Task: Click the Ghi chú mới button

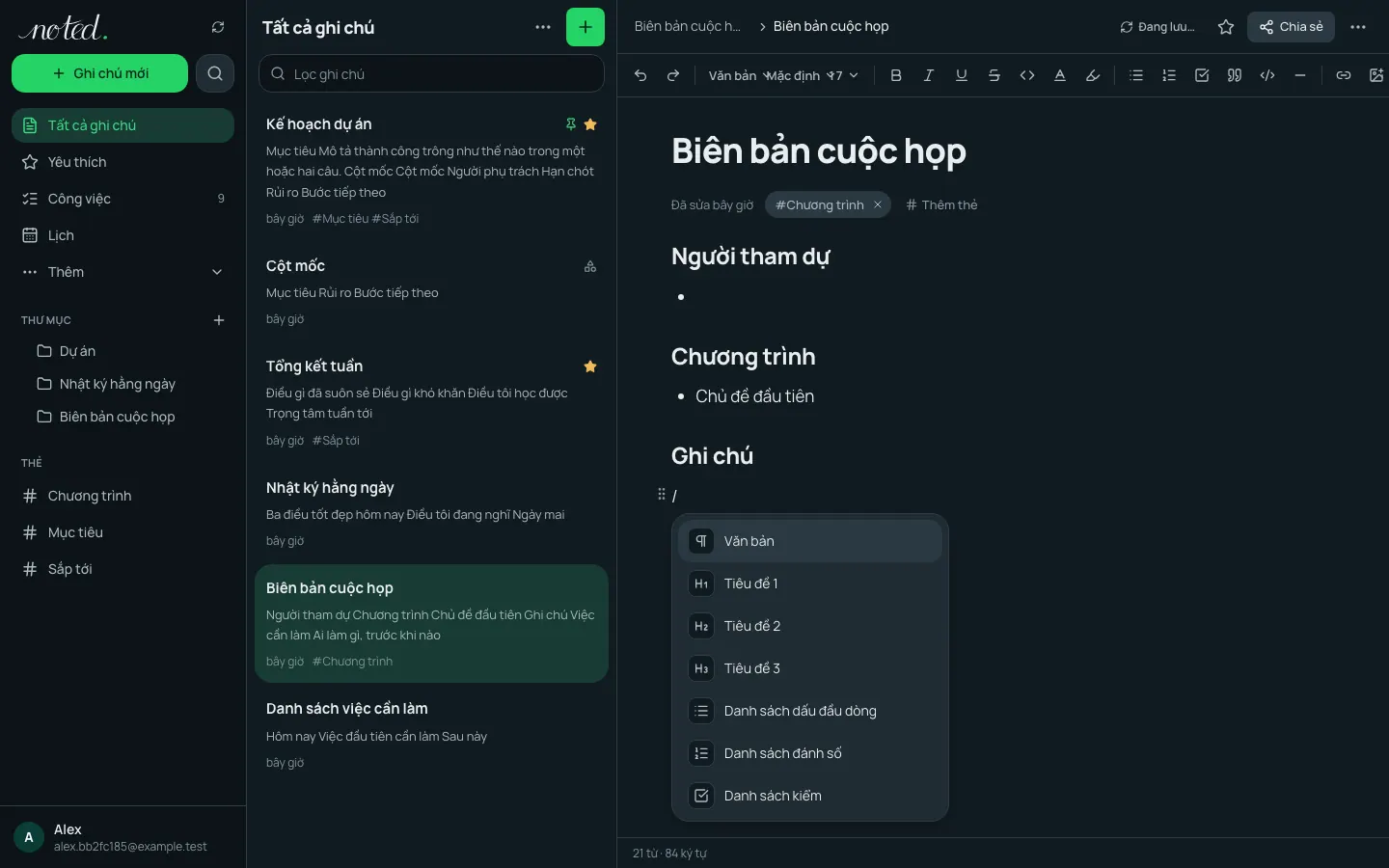Action: (x=100, y=73)
